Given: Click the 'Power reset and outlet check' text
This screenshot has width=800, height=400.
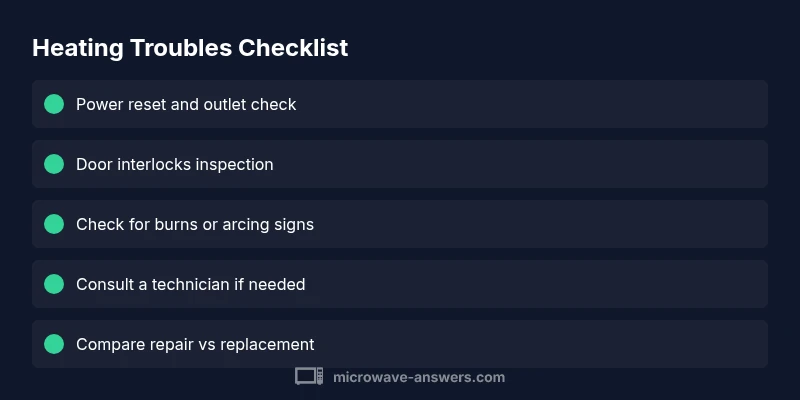Looking at the screenshot, I should (186, 104).
